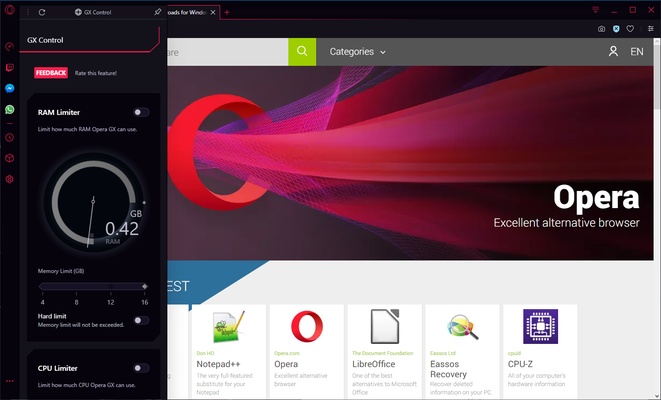Open panel options vertical dots menu
This screenshot has width=661, height=400.
pos(28,12)
